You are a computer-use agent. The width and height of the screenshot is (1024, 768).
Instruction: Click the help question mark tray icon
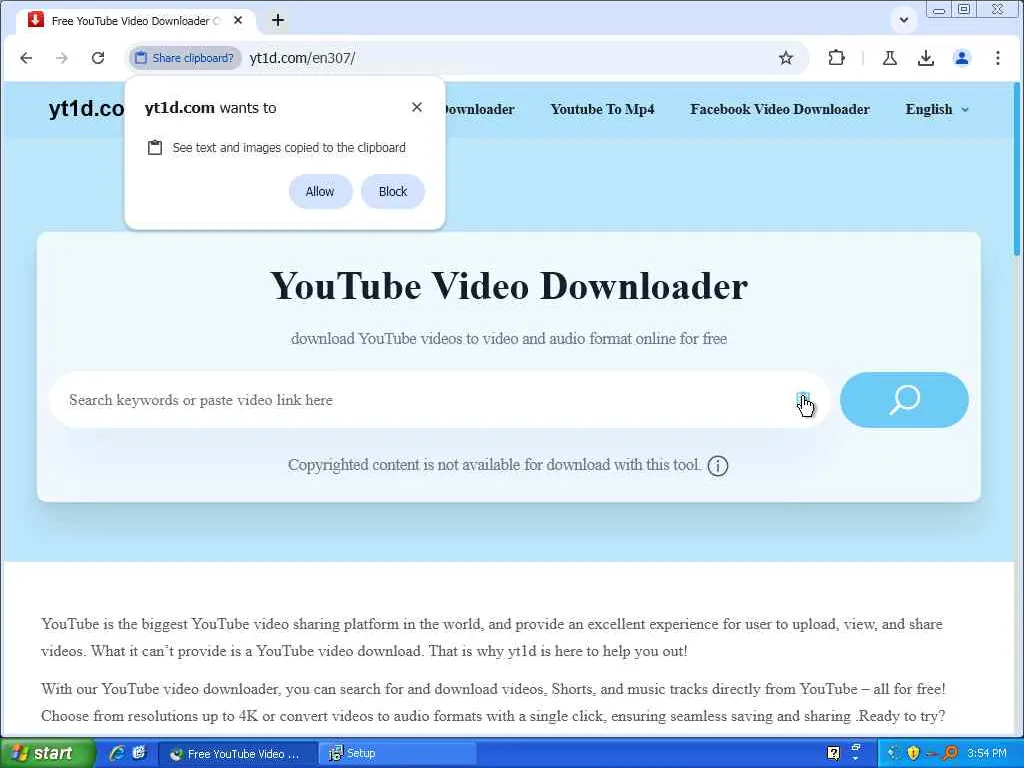(833, 753)
